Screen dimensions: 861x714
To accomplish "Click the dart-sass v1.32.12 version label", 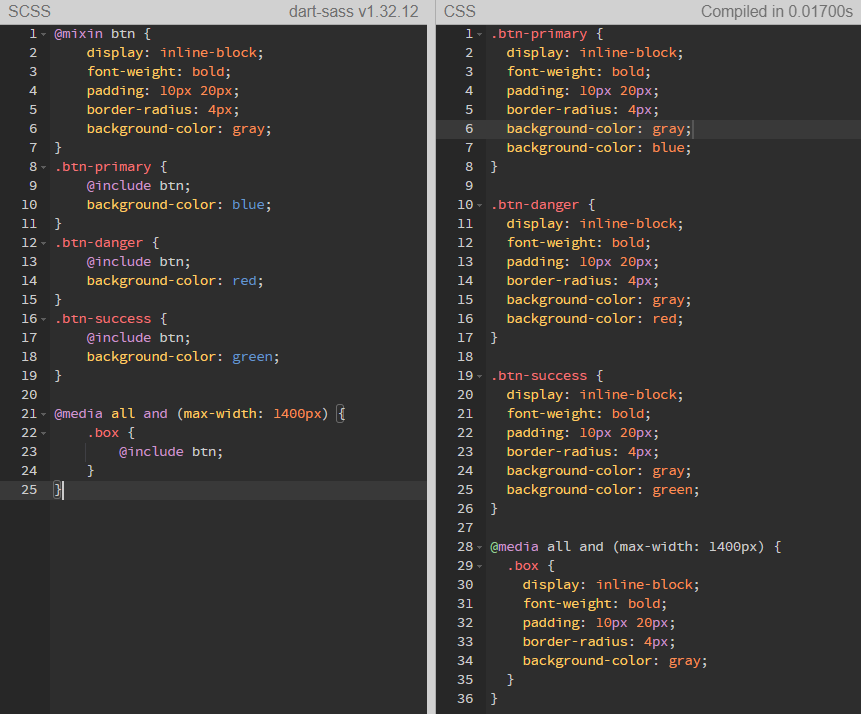I will tap(354, 12).
